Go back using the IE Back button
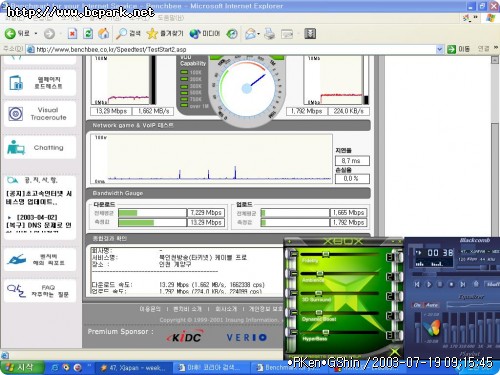This screenshot has width=500, height=375. click(17, 33)
